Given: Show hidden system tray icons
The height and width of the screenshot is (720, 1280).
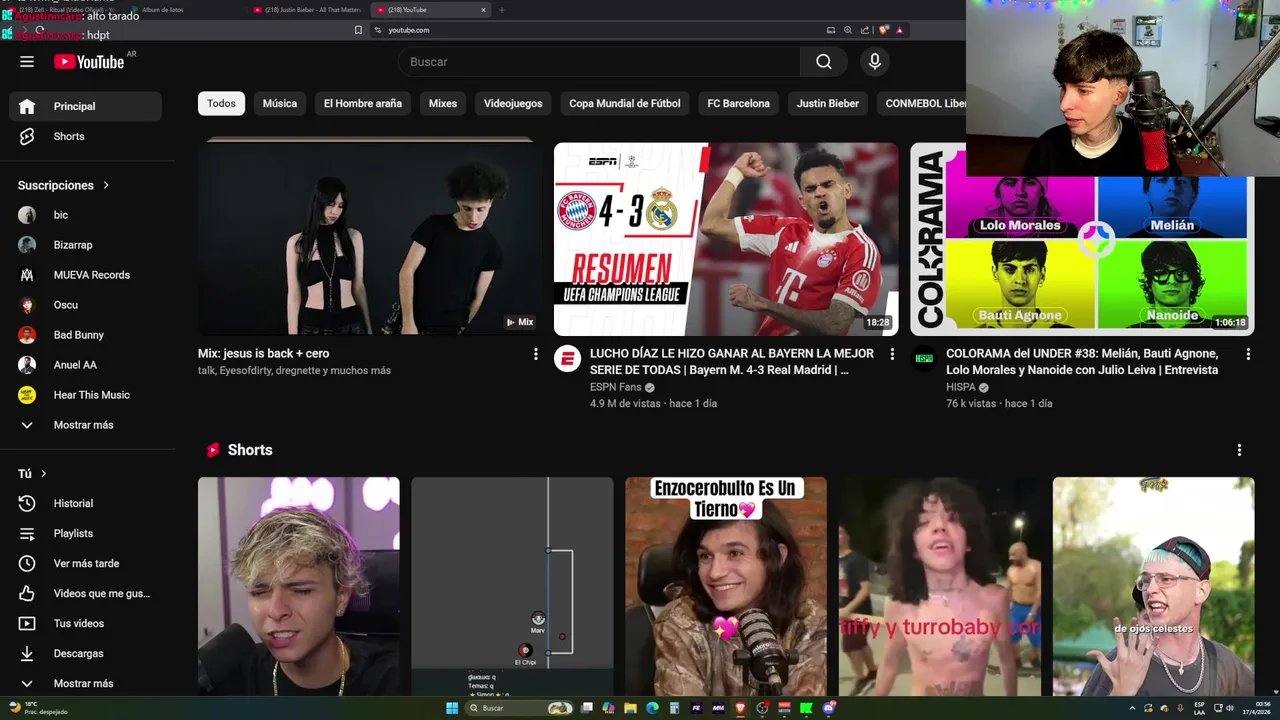Looking at the screenshot, I should [1132, 708].
